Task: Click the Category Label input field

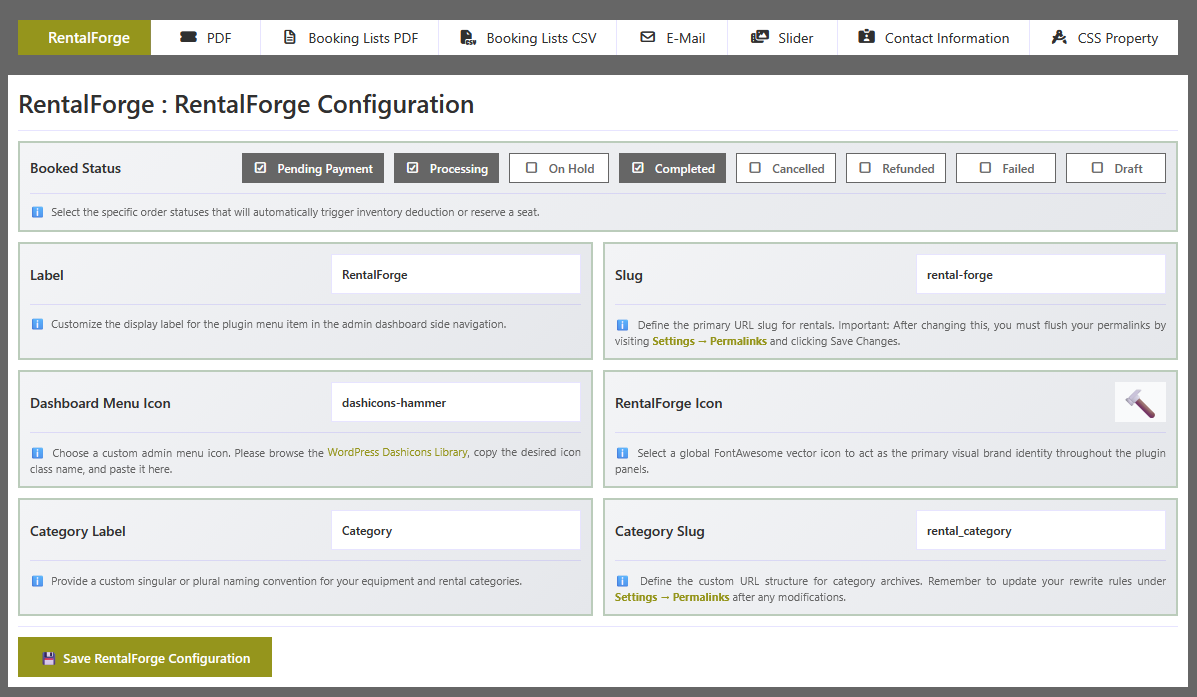Action: pyautogui.click(x=456, y=531)
